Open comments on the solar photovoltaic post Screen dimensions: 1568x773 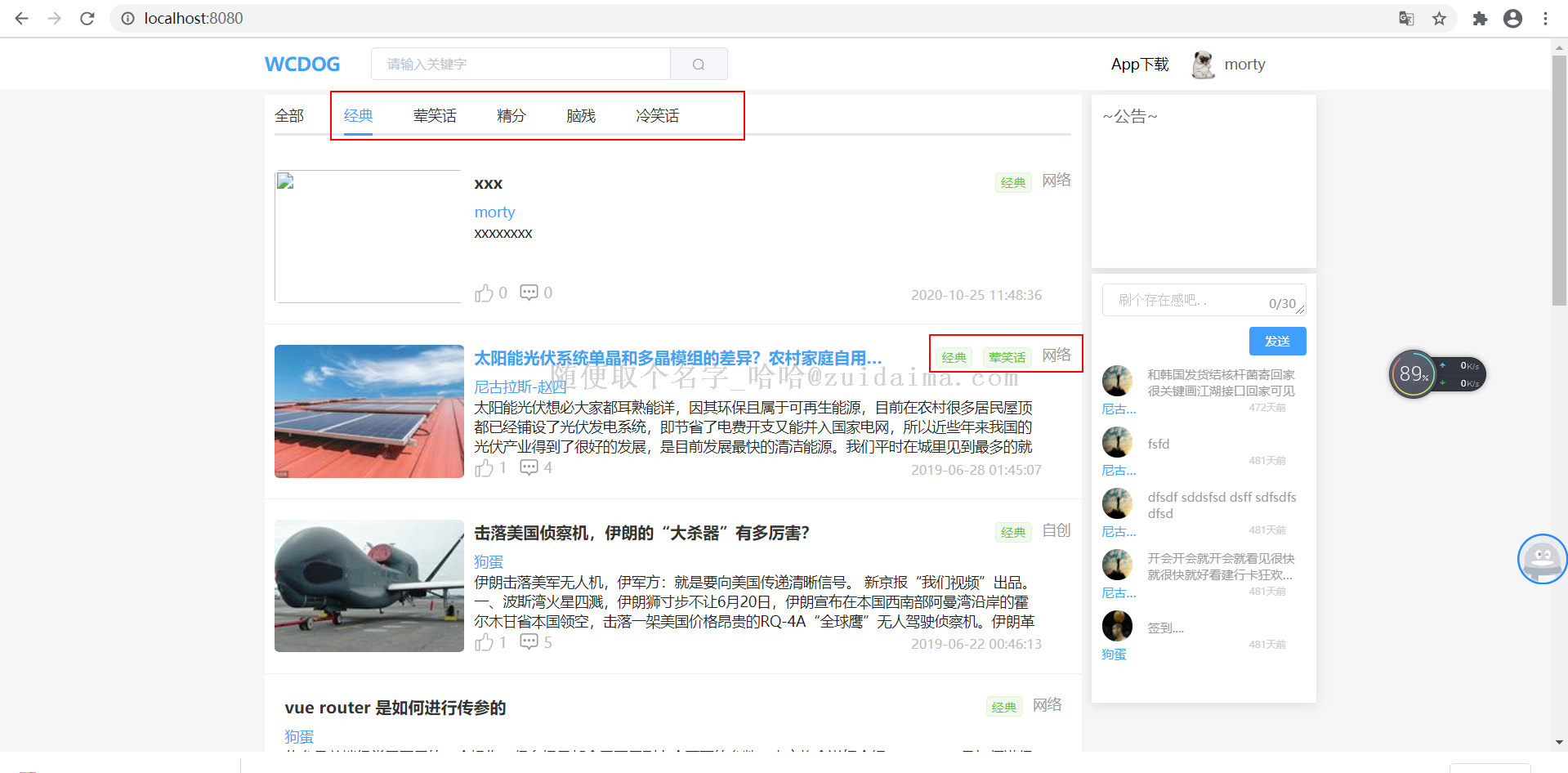coord(529,467)
